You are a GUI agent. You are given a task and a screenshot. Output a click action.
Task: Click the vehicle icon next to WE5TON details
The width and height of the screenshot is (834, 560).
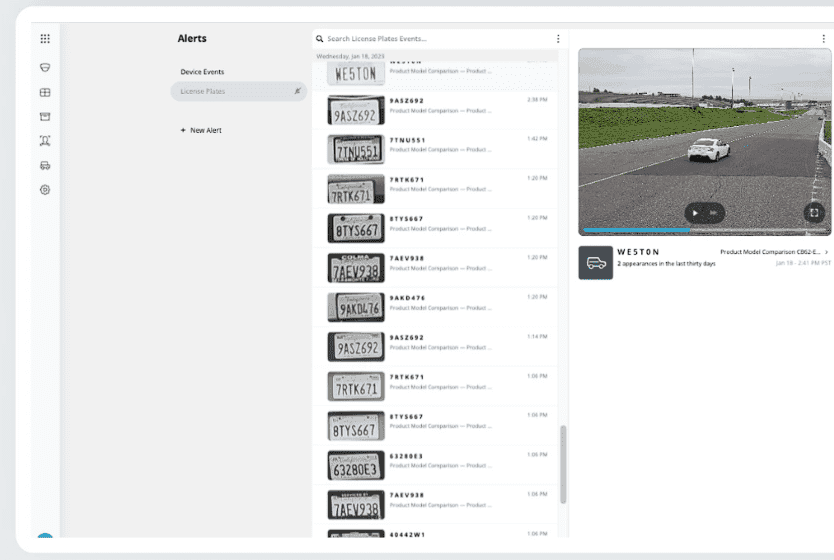click(596, 263)
